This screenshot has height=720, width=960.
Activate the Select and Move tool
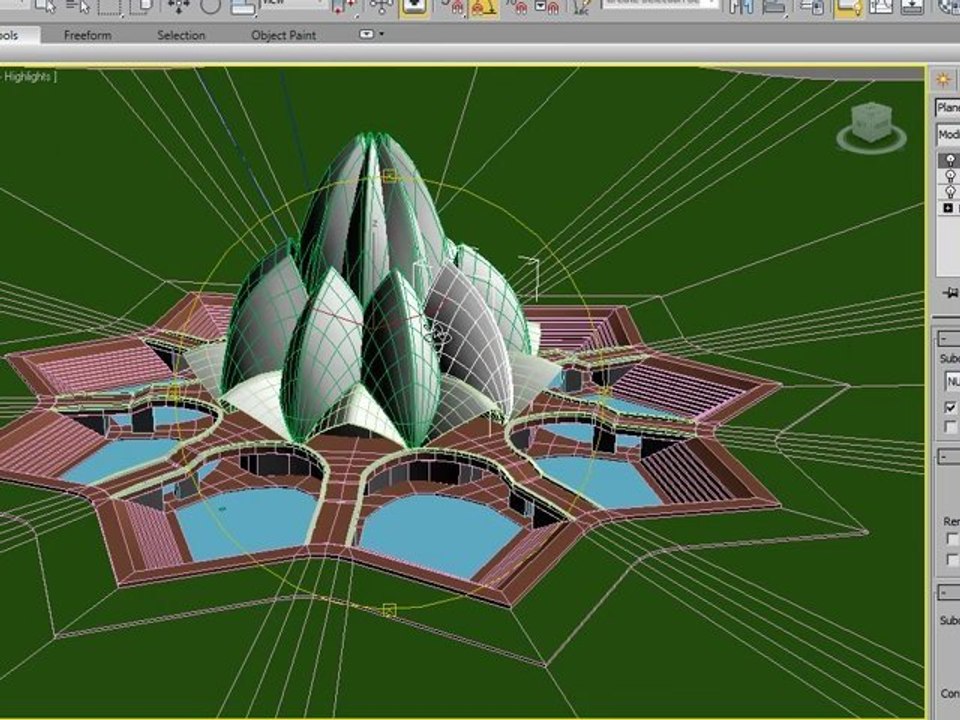pyautogui.click(x=179, y=6)
